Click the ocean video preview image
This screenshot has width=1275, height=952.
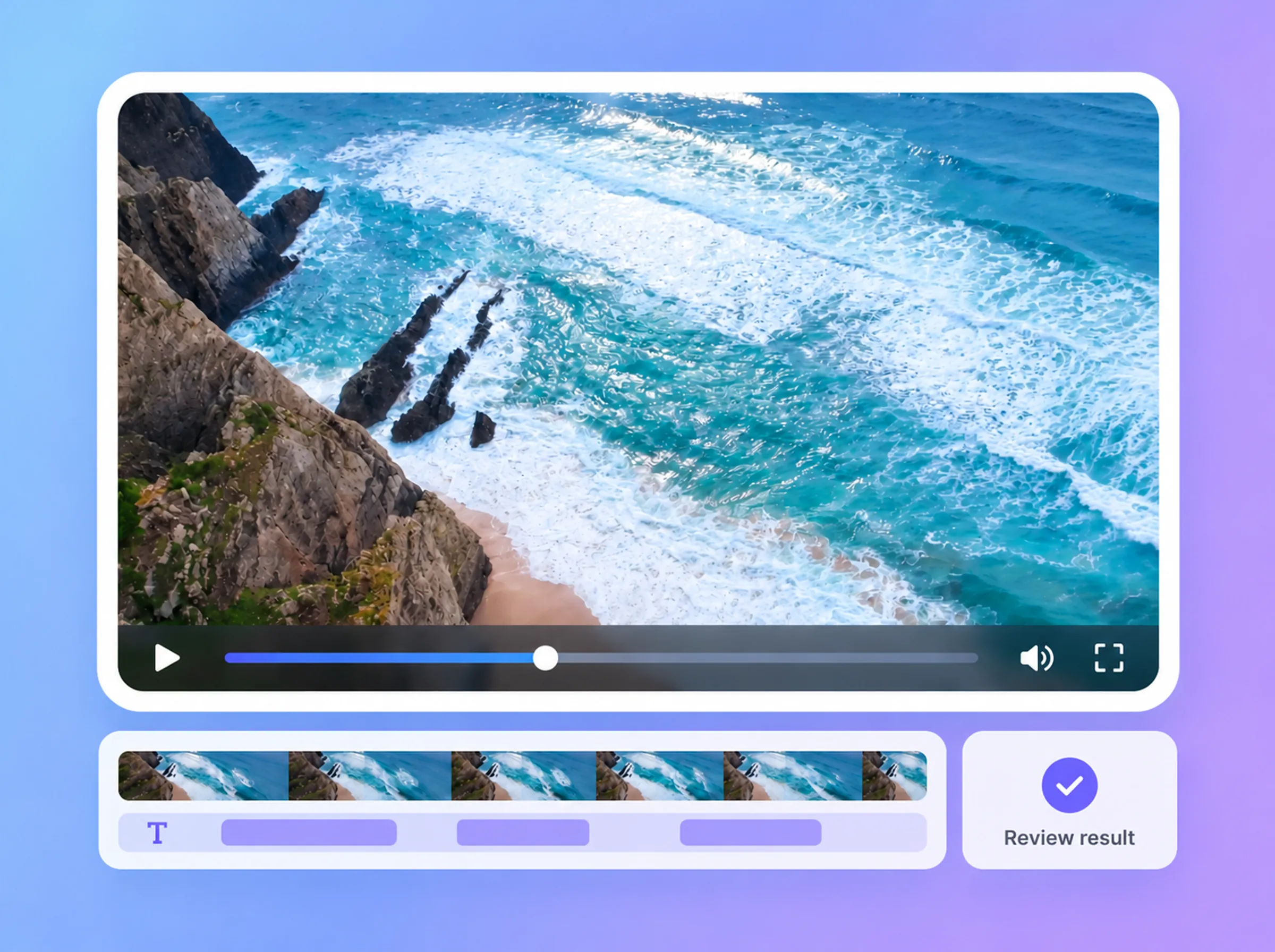pos(639,359)
